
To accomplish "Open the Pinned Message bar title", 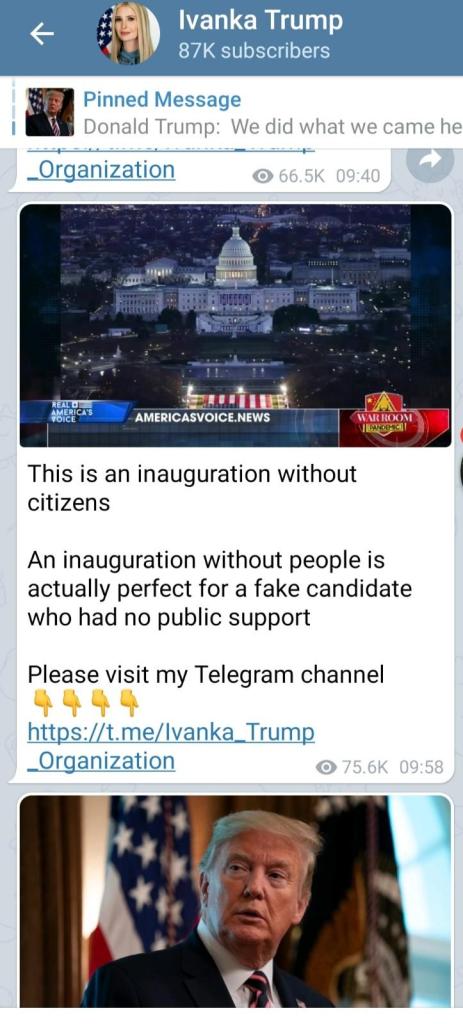I will click(x=162, y=100).
